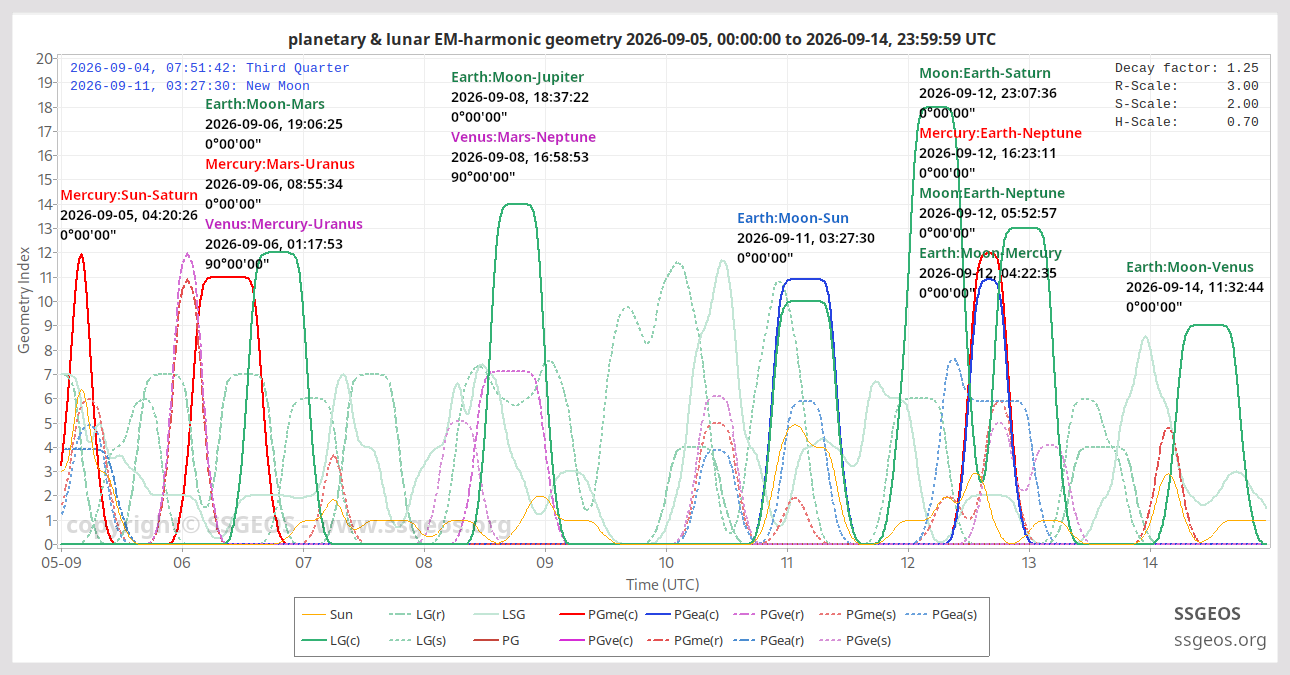Select the LG(r) dashed legend item
Image resolution: width=1290 pixels, height=675 pixels.
pos(416,615)
